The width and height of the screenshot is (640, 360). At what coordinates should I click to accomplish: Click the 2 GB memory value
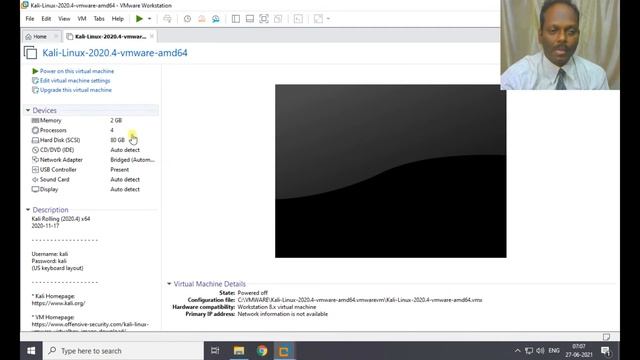(116, 120)
